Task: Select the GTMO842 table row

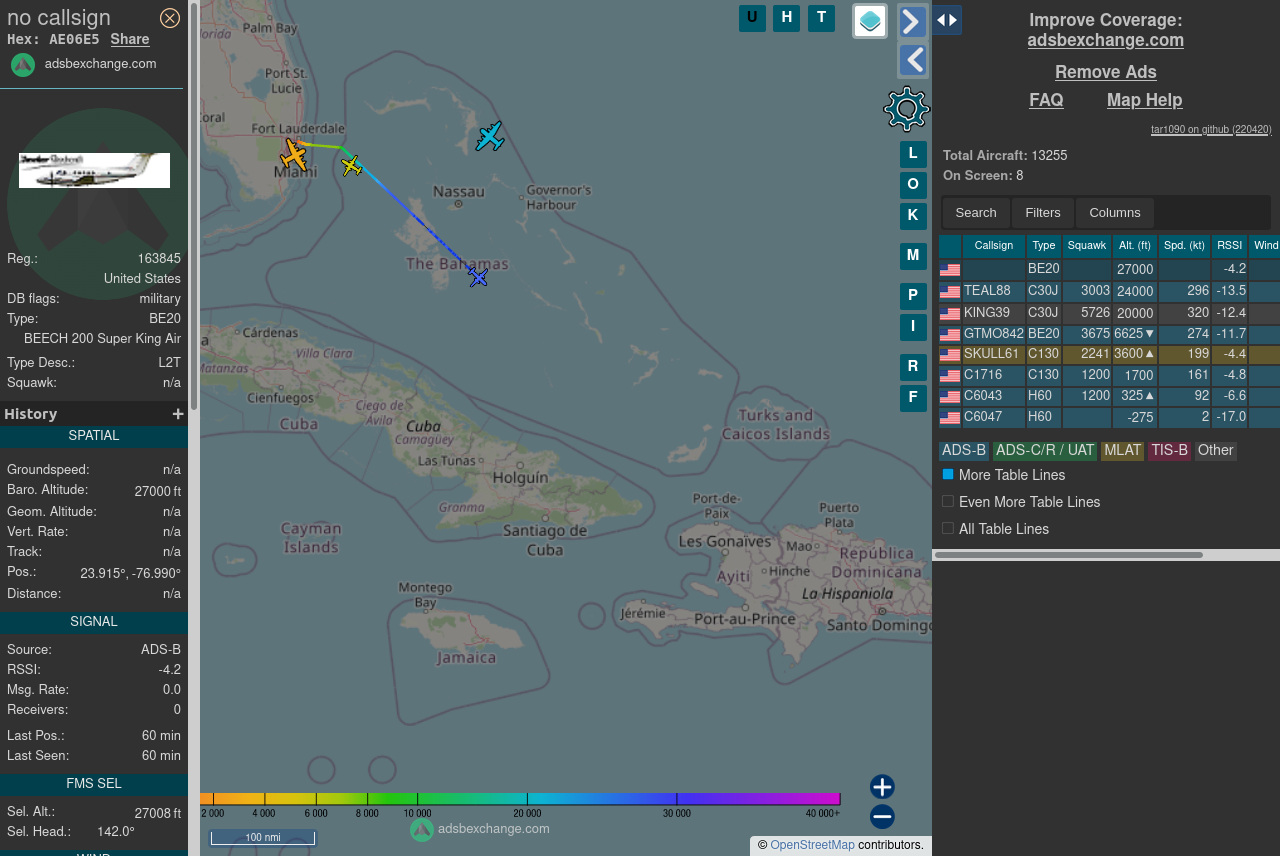Action: click(1109, 334)
